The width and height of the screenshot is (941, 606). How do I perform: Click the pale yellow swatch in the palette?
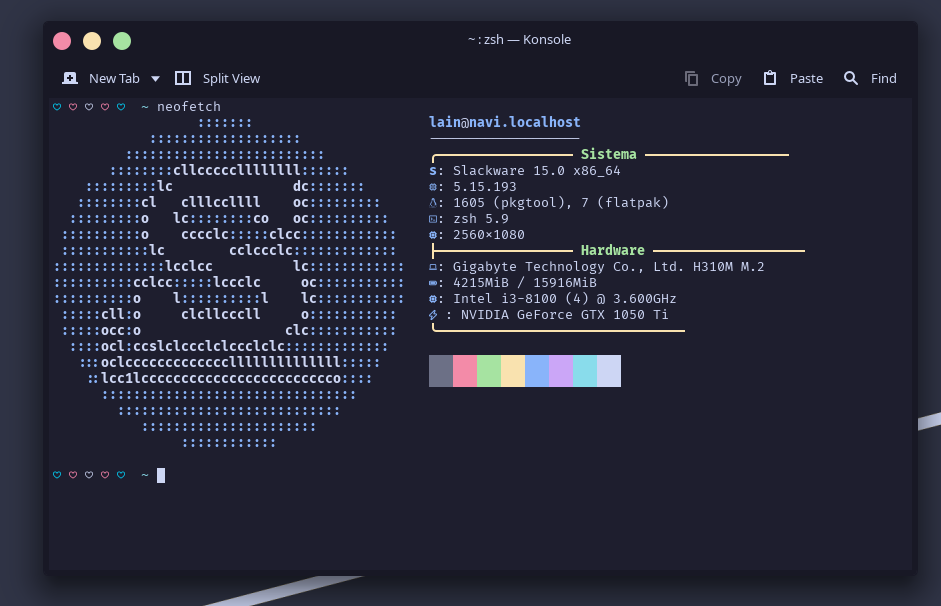(x=513, y=371)
